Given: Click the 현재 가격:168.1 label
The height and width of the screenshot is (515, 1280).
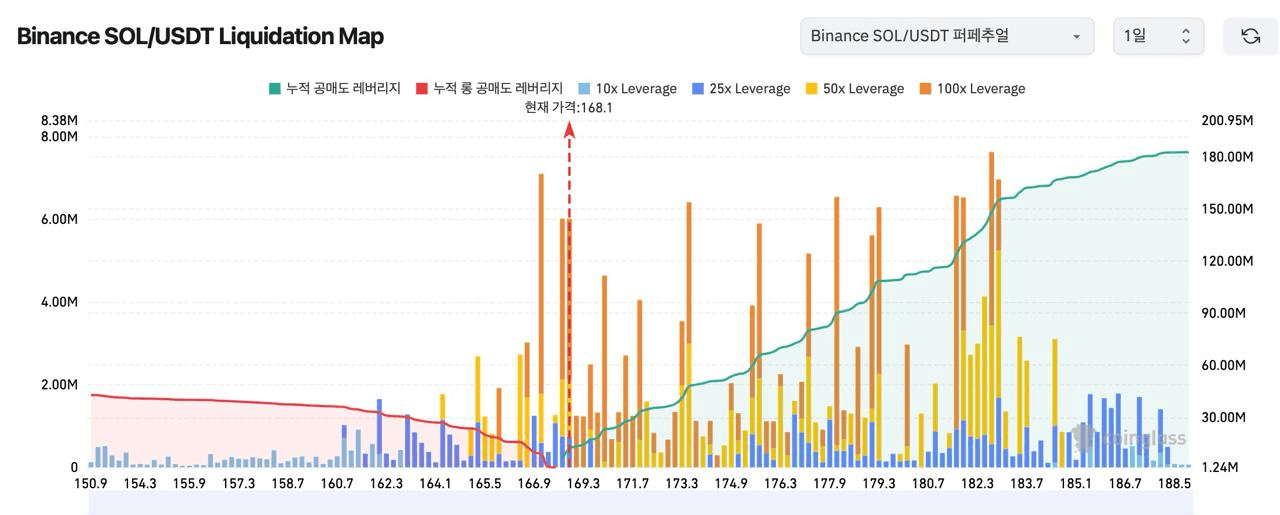Looking at the screenshot, I should point(568,107).
